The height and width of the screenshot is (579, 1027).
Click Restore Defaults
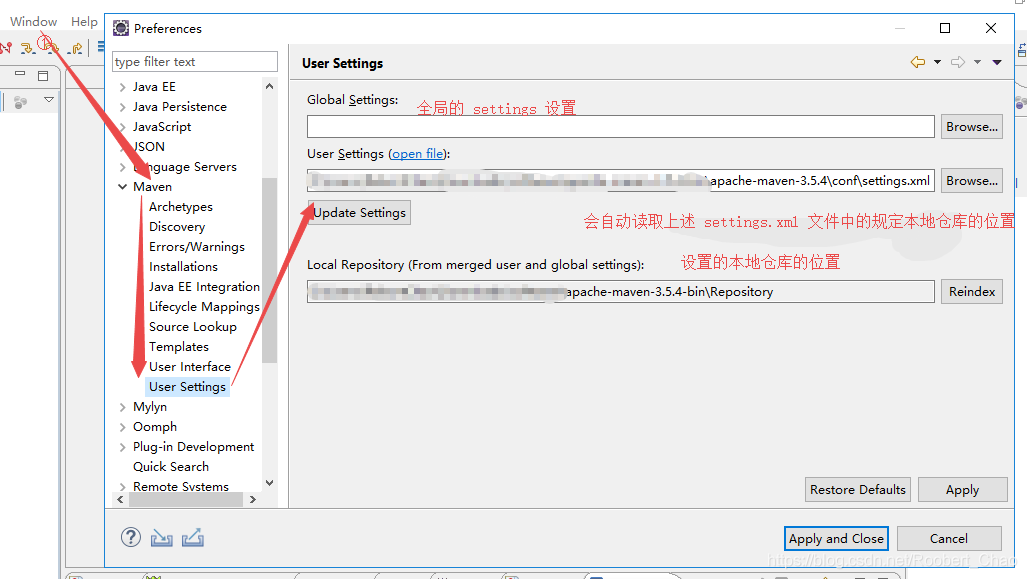tap(857, 489)
